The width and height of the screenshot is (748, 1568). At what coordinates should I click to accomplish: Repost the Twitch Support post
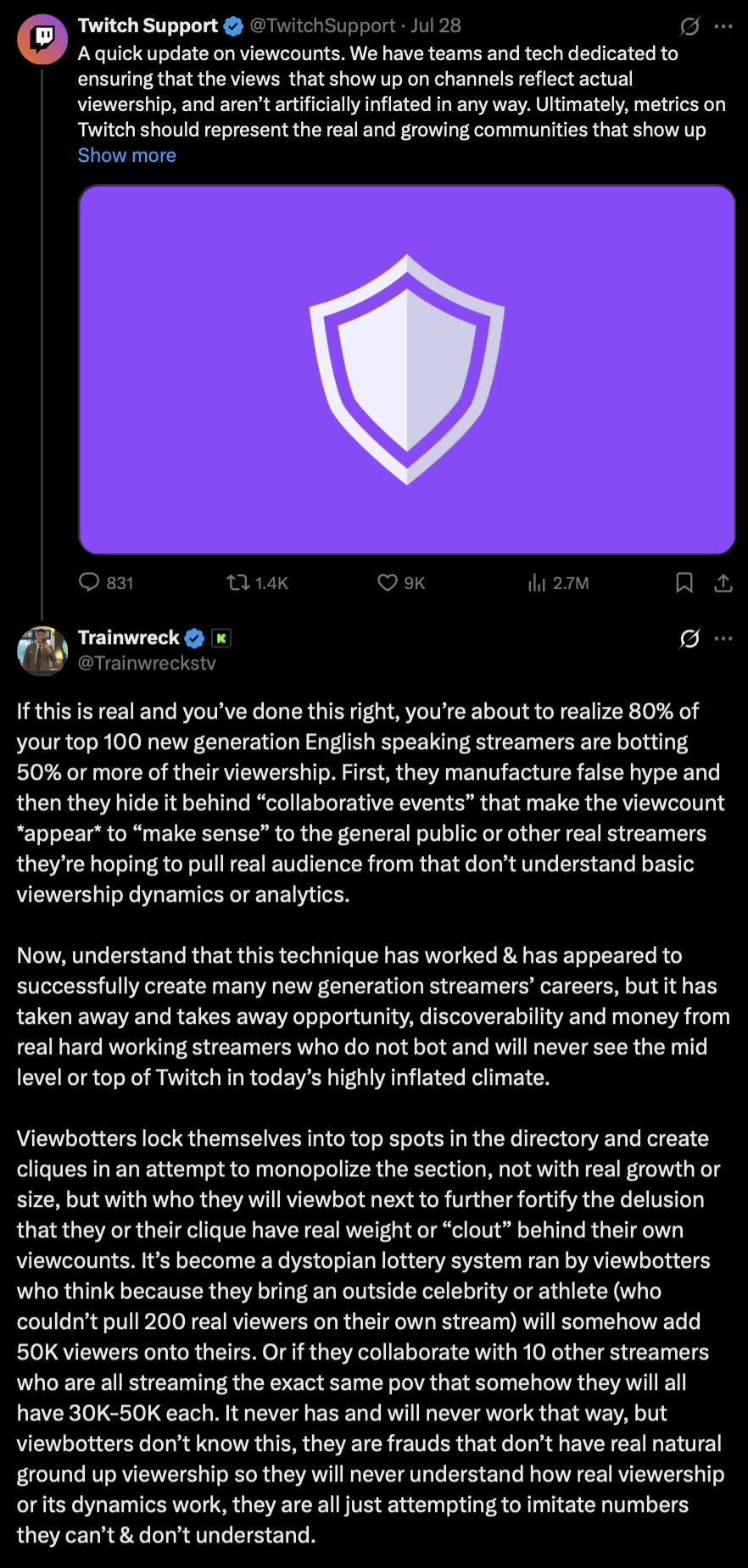pyautogui.click(x=238, y=582)
